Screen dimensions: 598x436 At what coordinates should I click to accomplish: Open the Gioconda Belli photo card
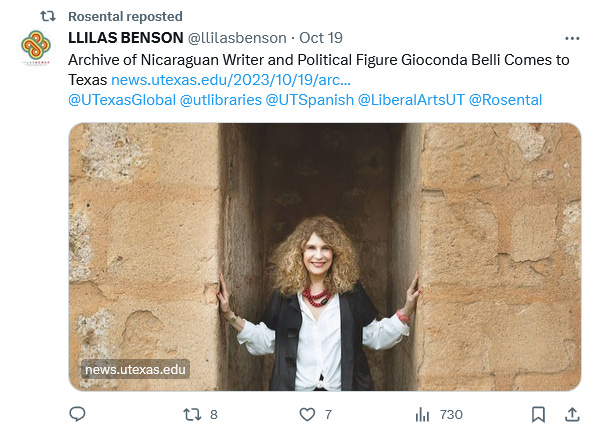click(325, 257)
